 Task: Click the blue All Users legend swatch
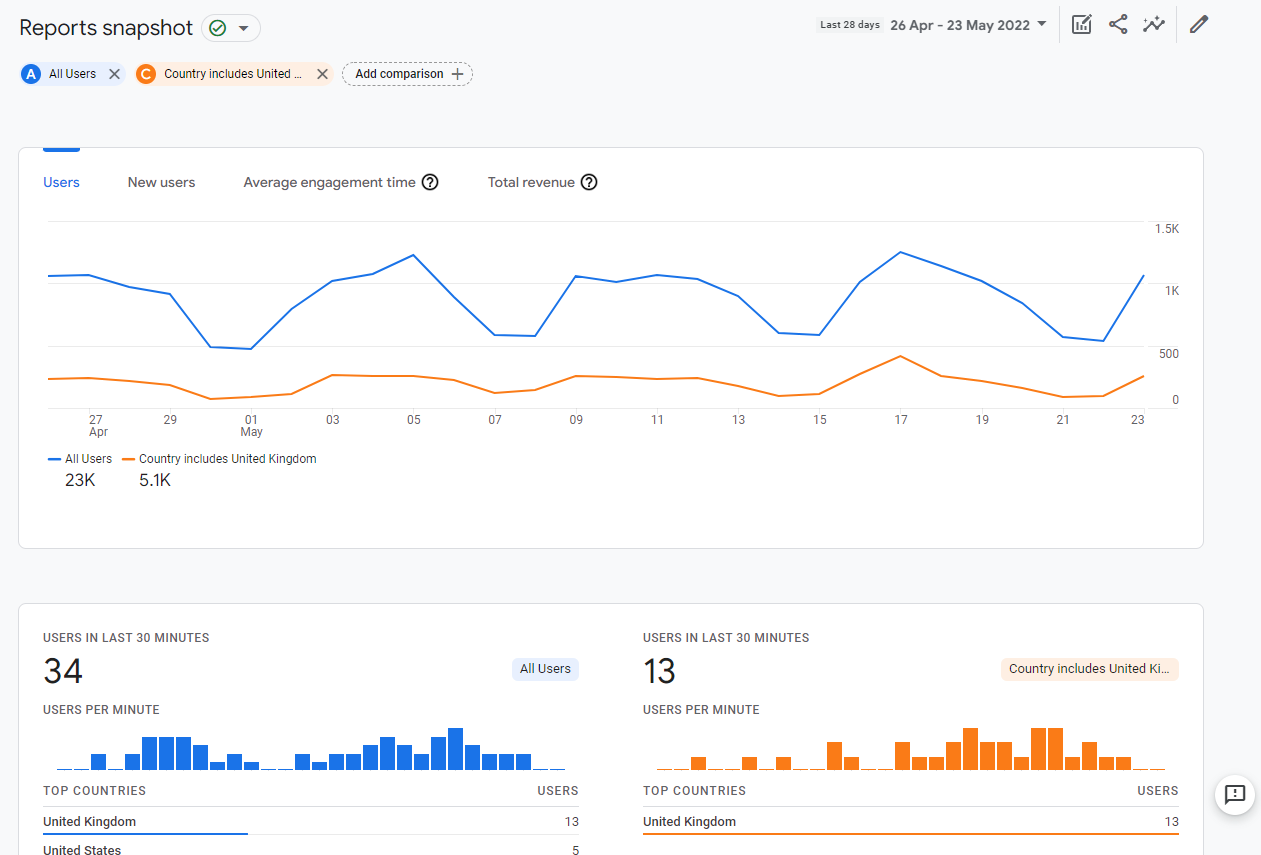(x=55, y=459)
